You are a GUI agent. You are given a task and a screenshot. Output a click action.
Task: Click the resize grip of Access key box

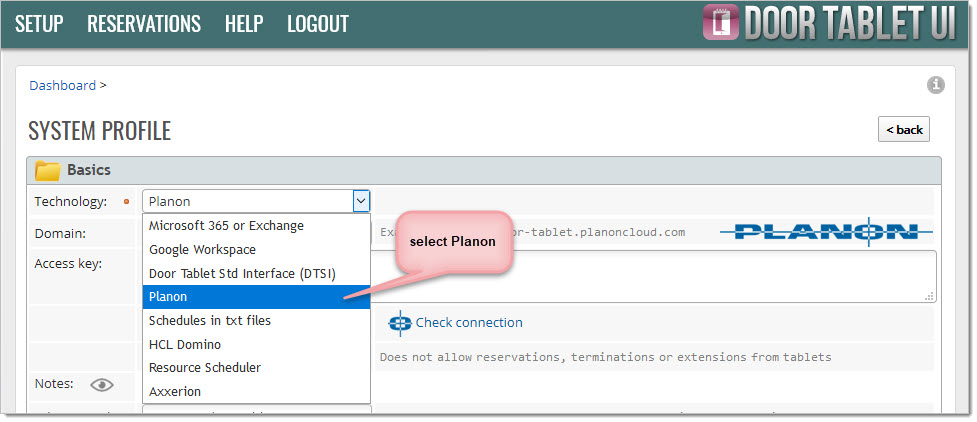(929, 296)
